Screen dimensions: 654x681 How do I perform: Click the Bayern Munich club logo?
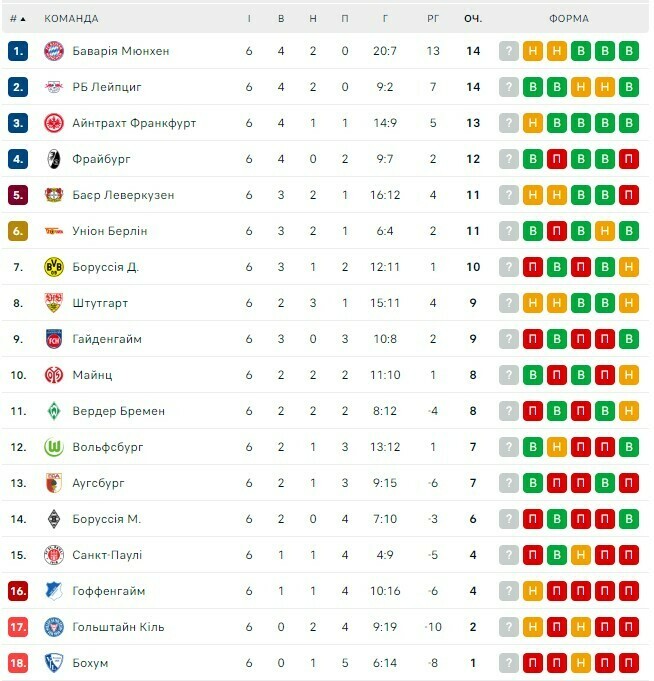tap(54, 51)
